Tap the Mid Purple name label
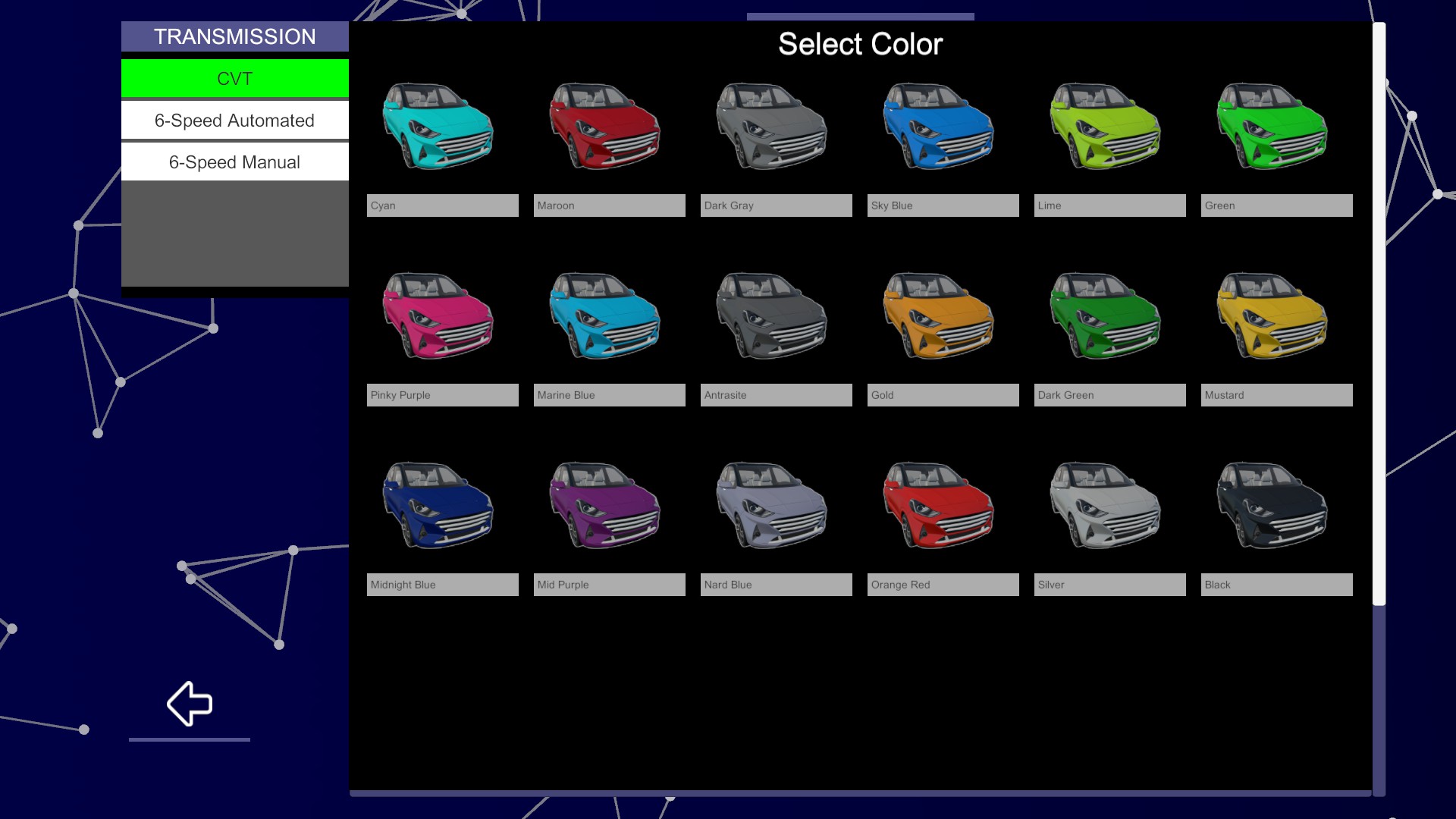 tap(610, 585)
